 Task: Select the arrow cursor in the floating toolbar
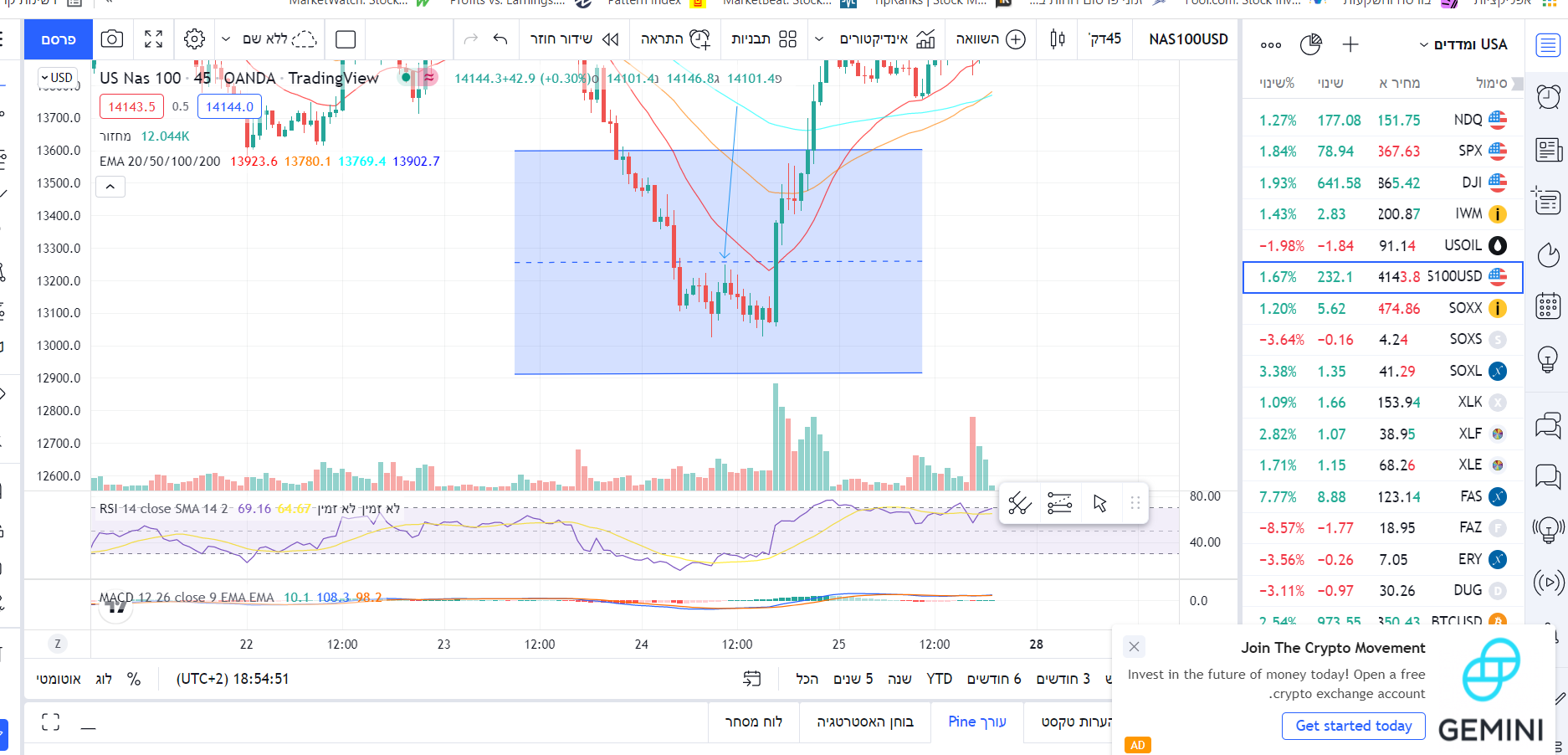(x=1099, y=503)
